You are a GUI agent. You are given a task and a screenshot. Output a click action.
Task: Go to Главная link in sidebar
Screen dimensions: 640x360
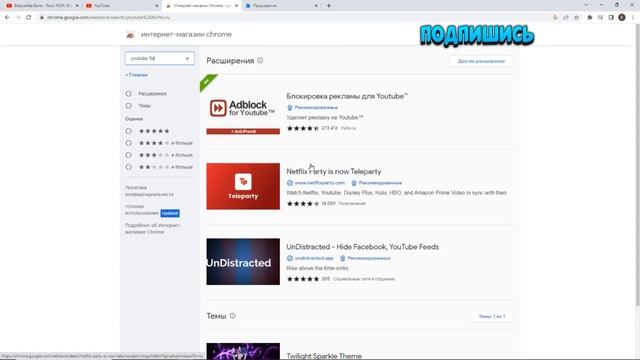coord(136,75)
